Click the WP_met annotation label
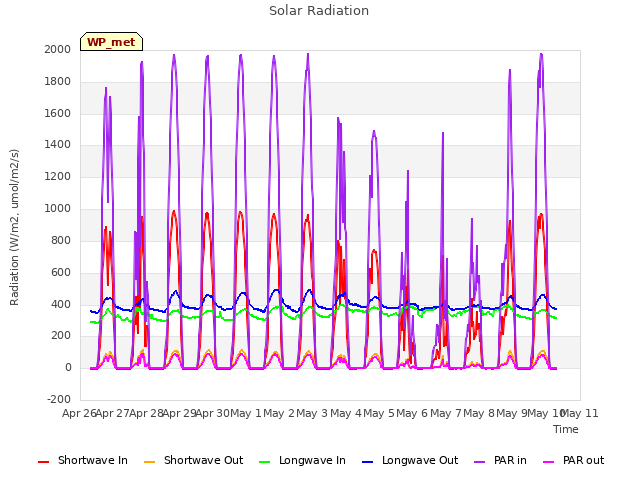 click(111, 42)
